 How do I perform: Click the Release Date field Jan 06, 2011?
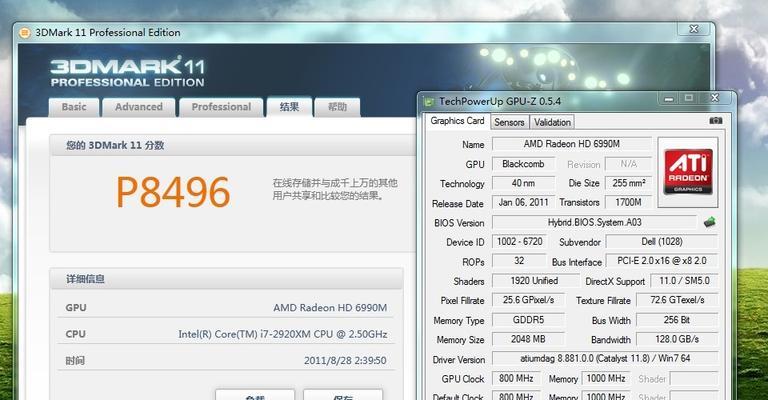(x=523, y=202)
